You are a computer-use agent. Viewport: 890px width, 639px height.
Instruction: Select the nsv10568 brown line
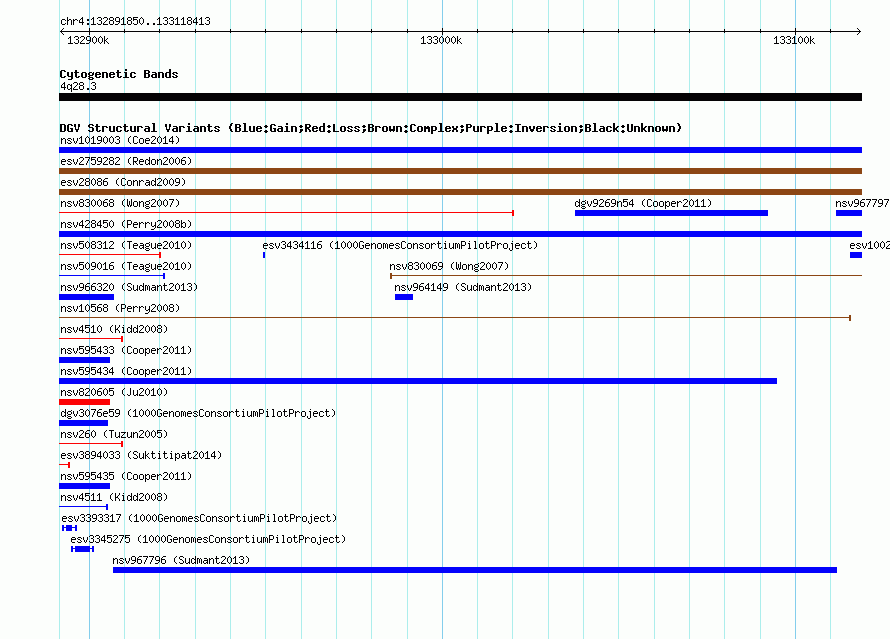(455, 318)
